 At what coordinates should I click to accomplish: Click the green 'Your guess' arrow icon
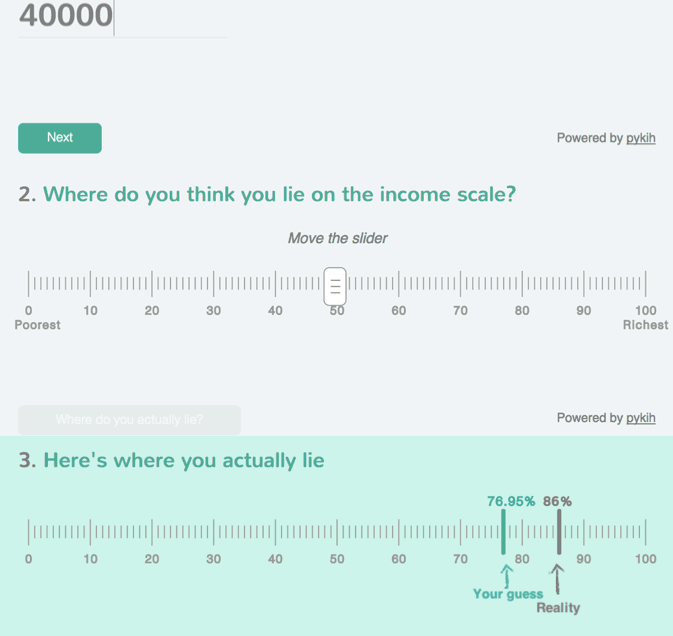[x=507, y=576]
